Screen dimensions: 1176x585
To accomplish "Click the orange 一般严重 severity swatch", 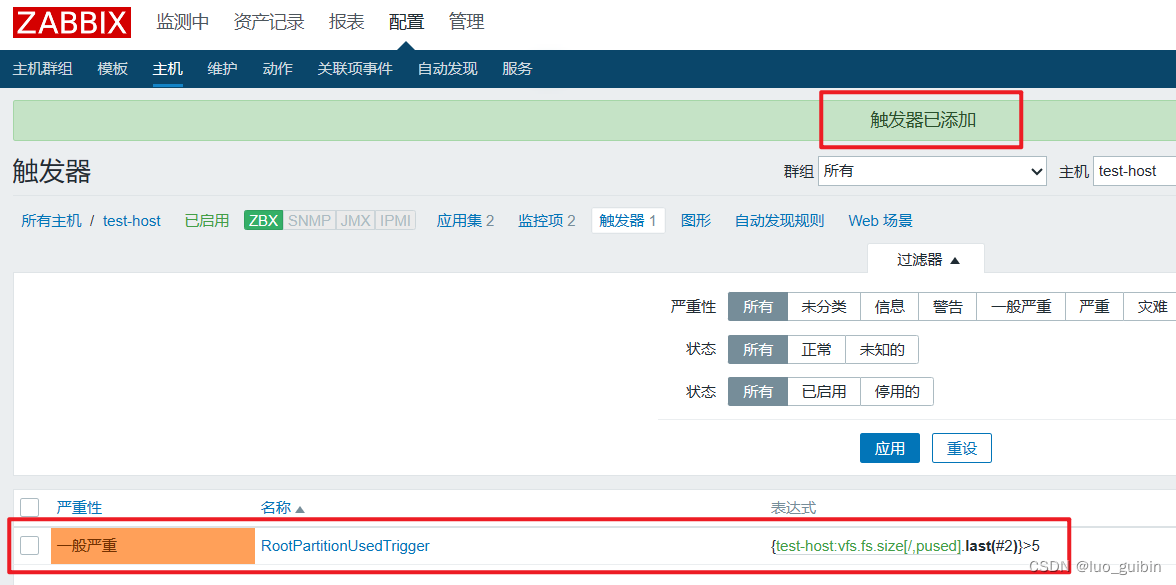I will point(152,545).
